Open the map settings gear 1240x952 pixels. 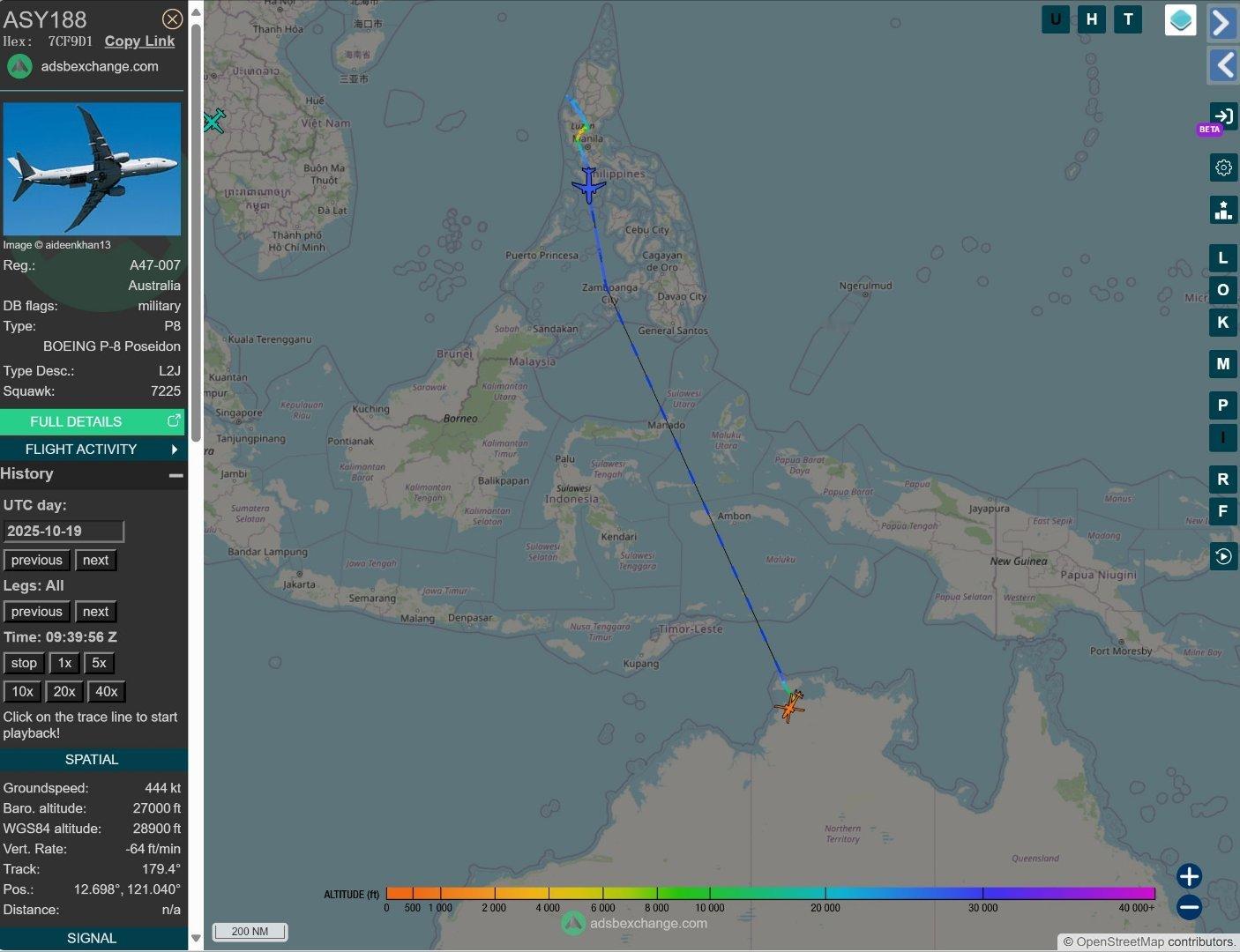tap(1223, 167)
